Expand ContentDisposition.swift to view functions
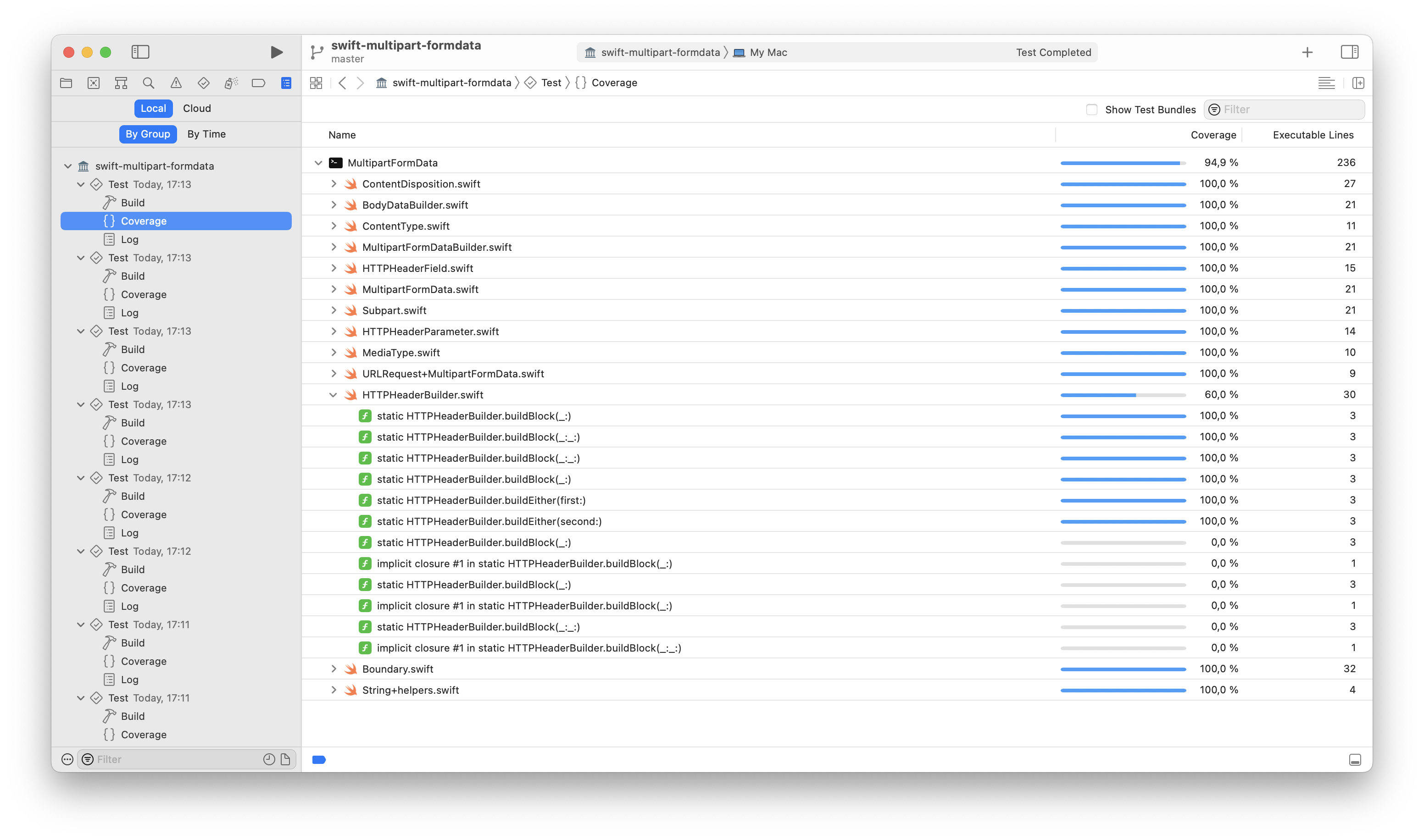Image resolution: width=1424 pixels, height=840 pixels. (334, 183)
